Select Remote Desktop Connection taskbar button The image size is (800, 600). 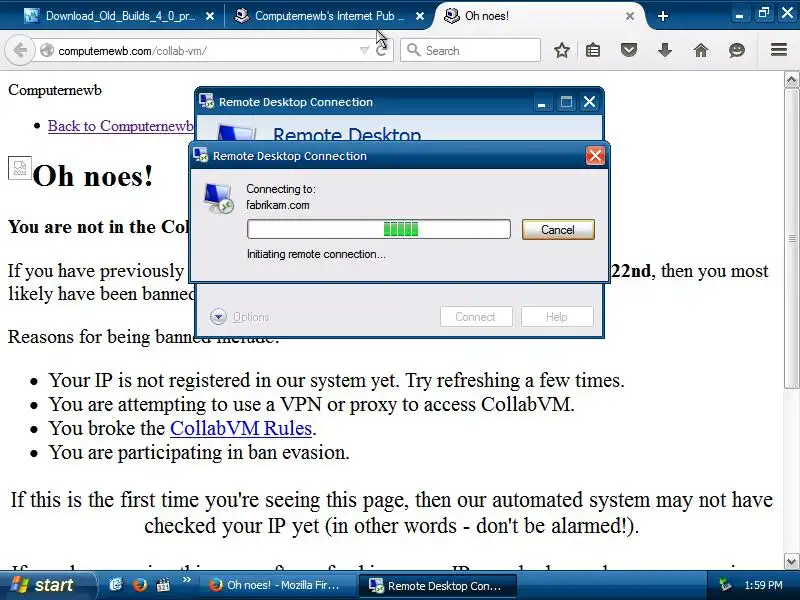[x=438, y=586]
